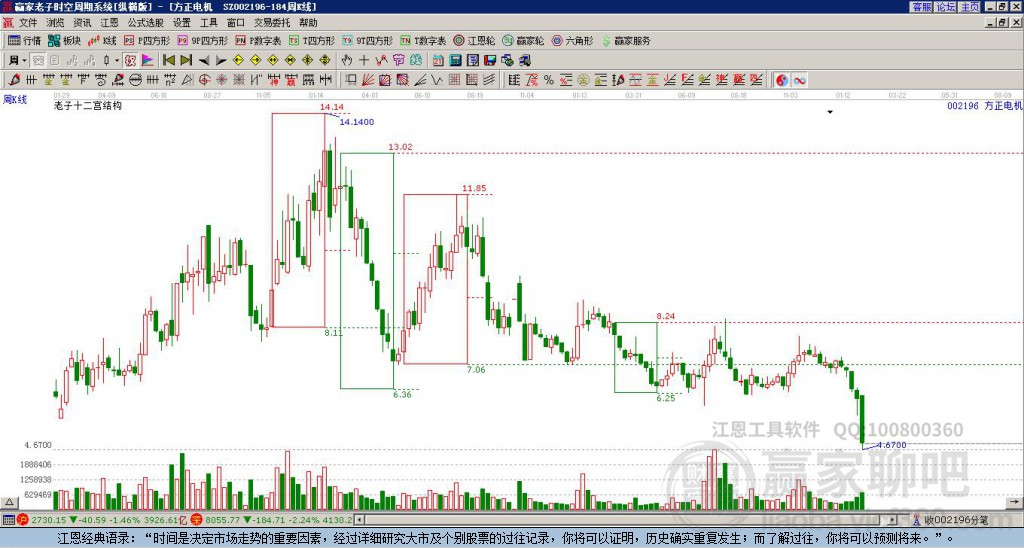Select the red target circle tool

click(204, 80)
